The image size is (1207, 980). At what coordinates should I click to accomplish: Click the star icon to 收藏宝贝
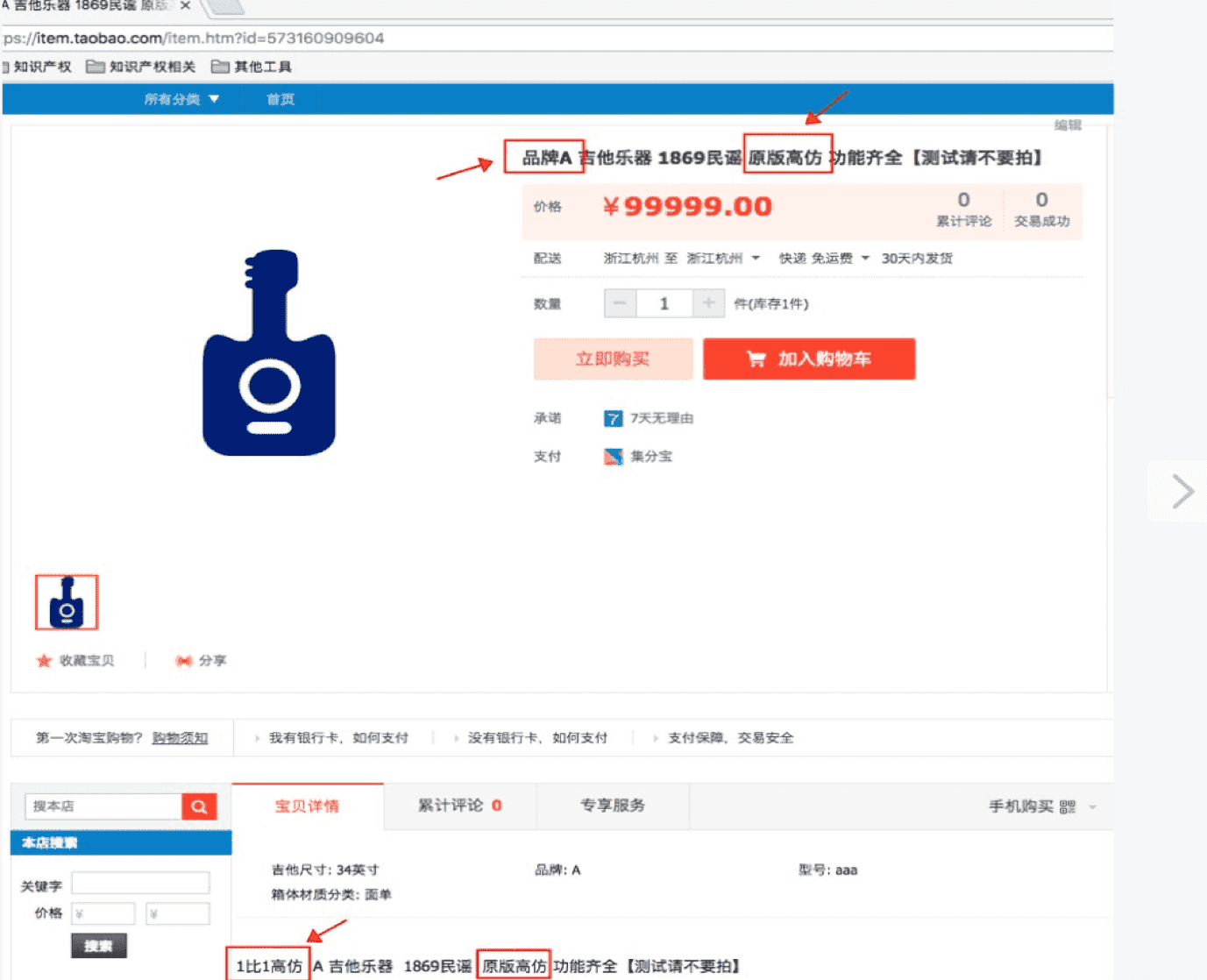pos(44,660)
